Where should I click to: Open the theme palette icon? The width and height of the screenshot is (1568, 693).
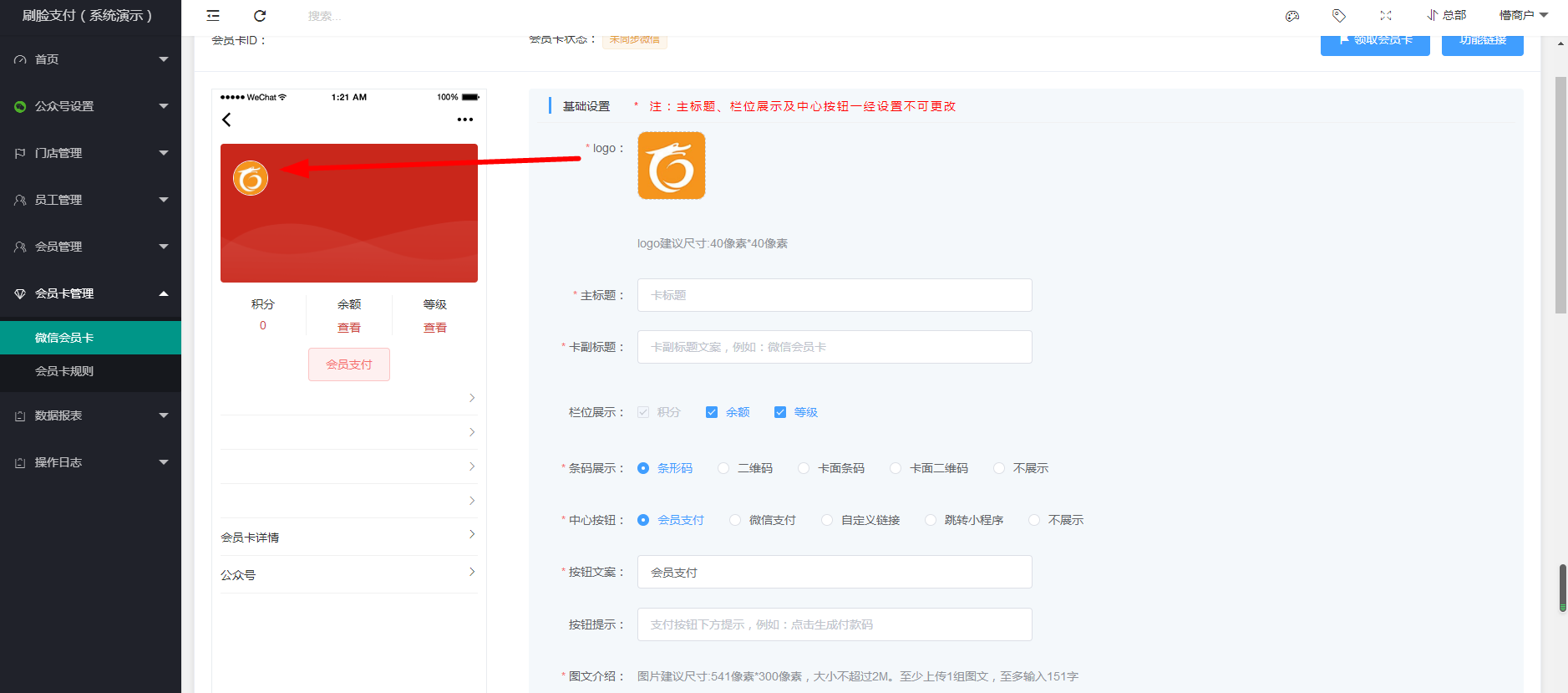click(x=1292, y=15)
